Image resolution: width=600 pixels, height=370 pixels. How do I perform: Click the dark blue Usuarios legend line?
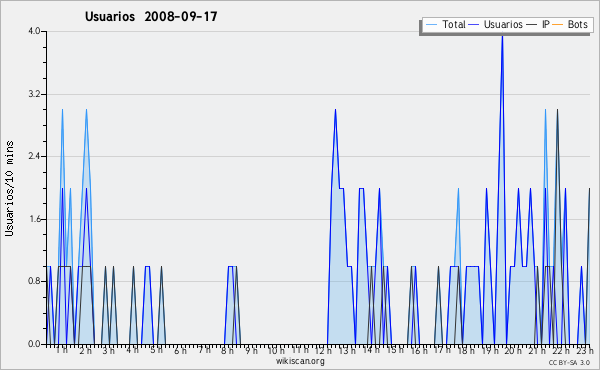click(x=474, y=25)
